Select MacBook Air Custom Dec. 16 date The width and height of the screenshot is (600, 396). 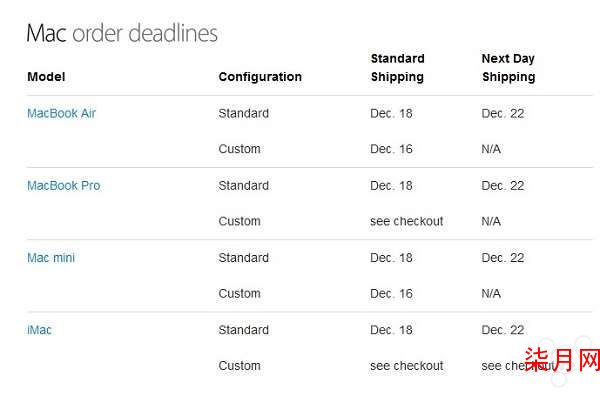coord(391,149)
